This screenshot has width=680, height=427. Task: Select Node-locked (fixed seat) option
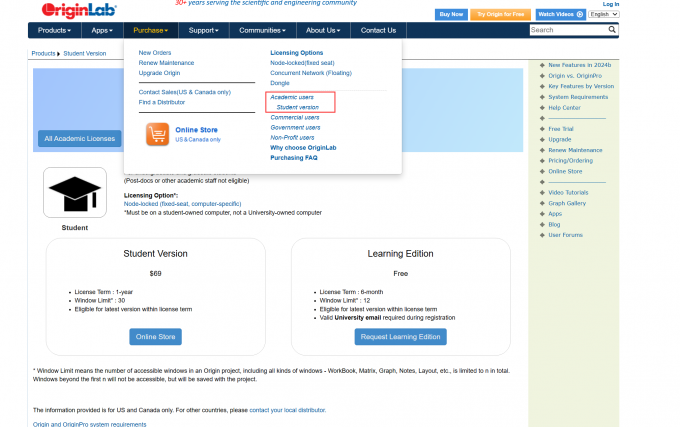click(x=302, y=63)
